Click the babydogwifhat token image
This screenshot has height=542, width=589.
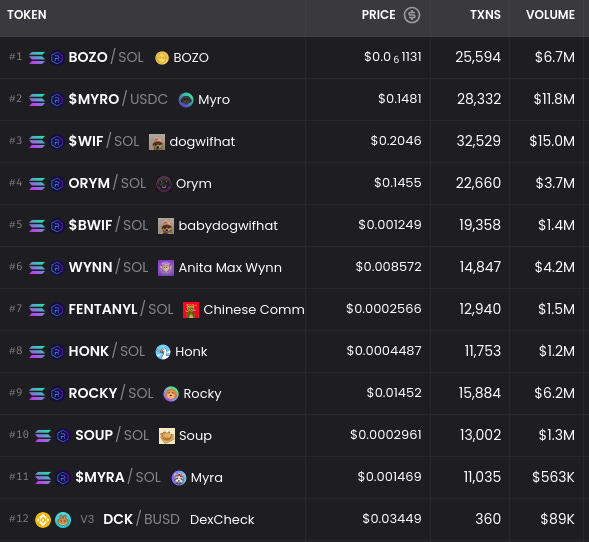click(x=166, y=226)
